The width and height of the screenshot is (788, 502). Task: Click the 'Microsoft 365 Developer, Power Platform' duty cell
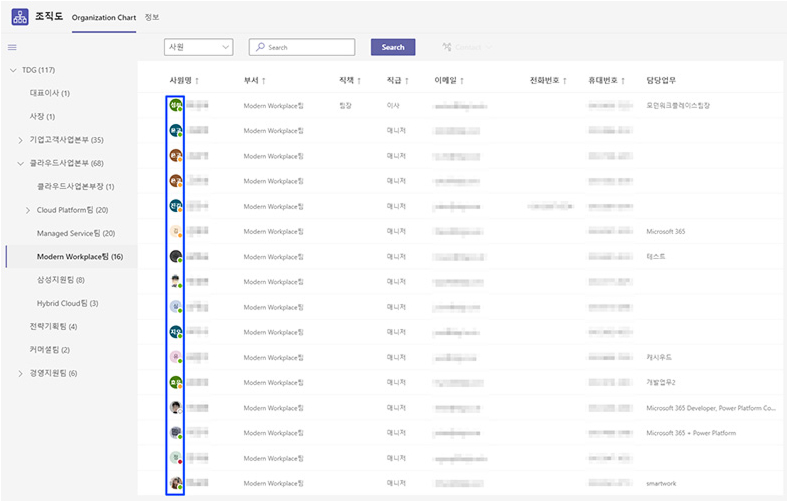click(x=711, y=408)
